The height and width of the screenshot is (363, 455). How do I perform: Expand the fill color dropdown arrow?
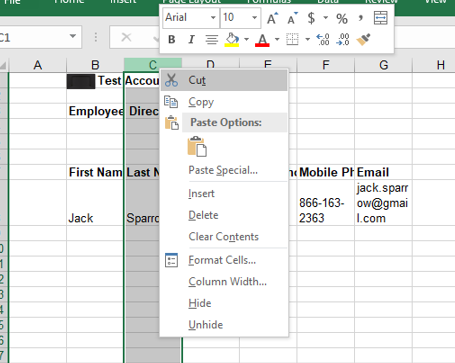pyautogui.click(x=246, y=39)
